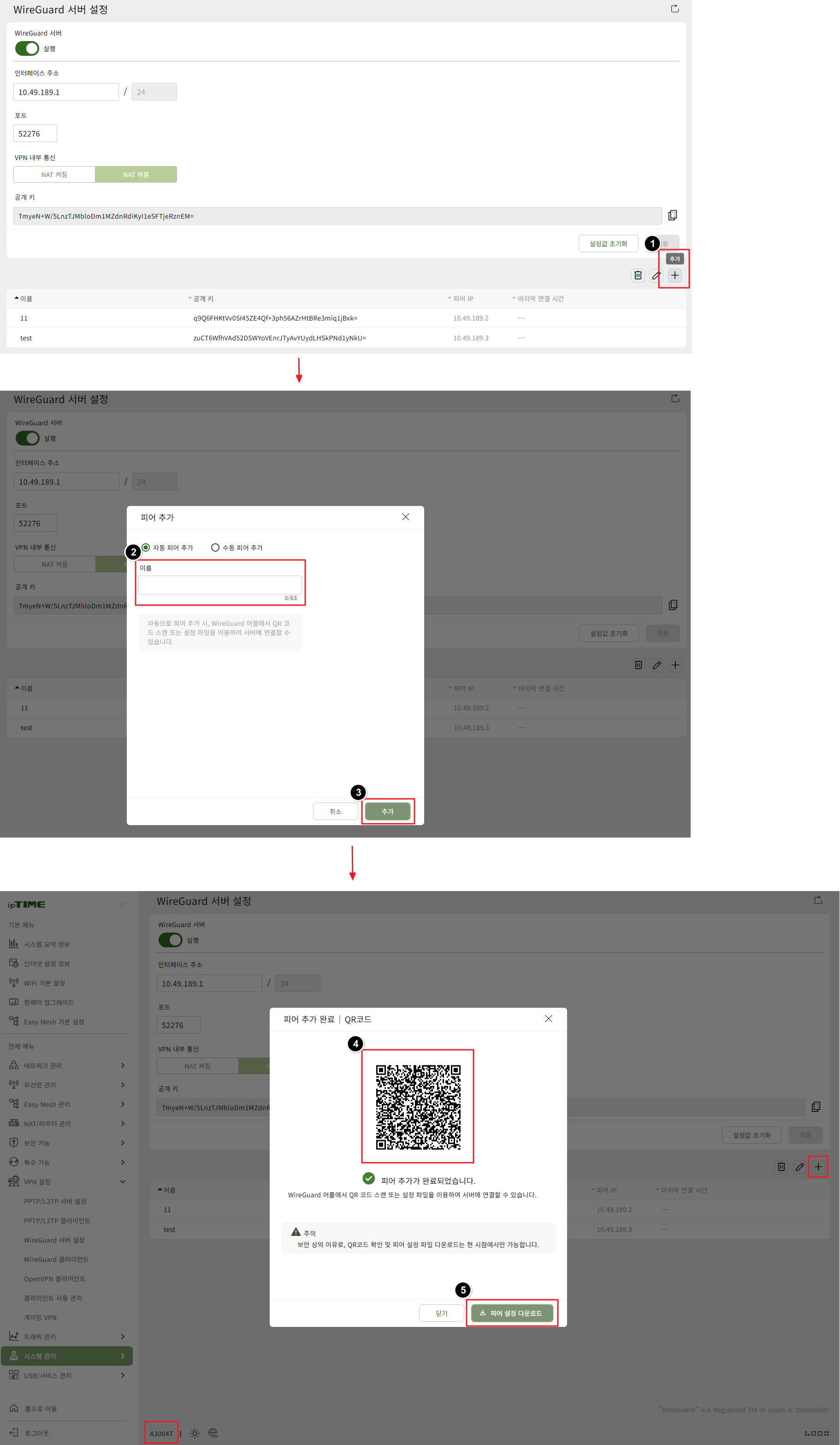Click the 포트 52276 field in the undimmed panel

35,134
